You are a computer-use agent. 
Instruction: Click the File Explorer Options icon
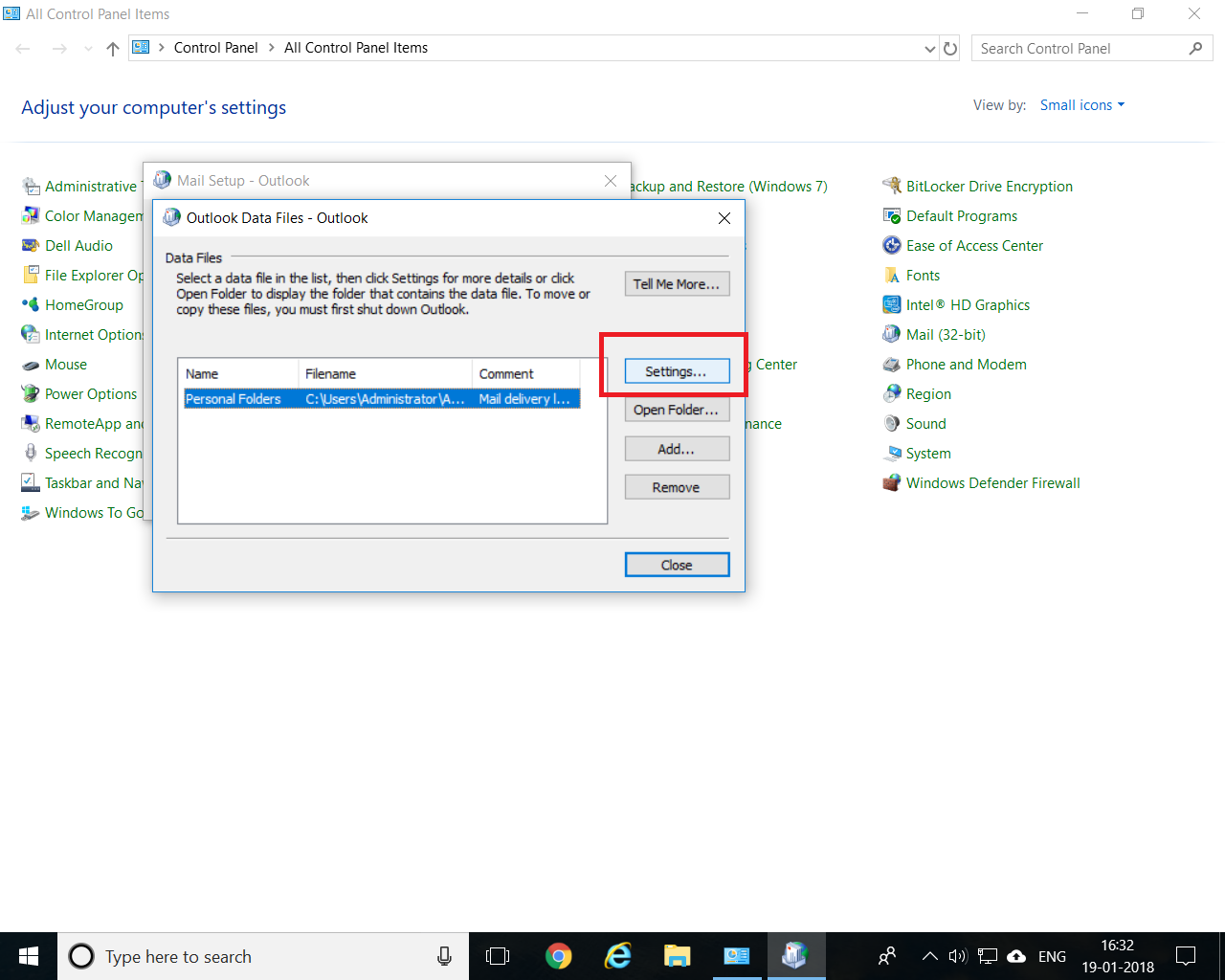coord(31,275)
